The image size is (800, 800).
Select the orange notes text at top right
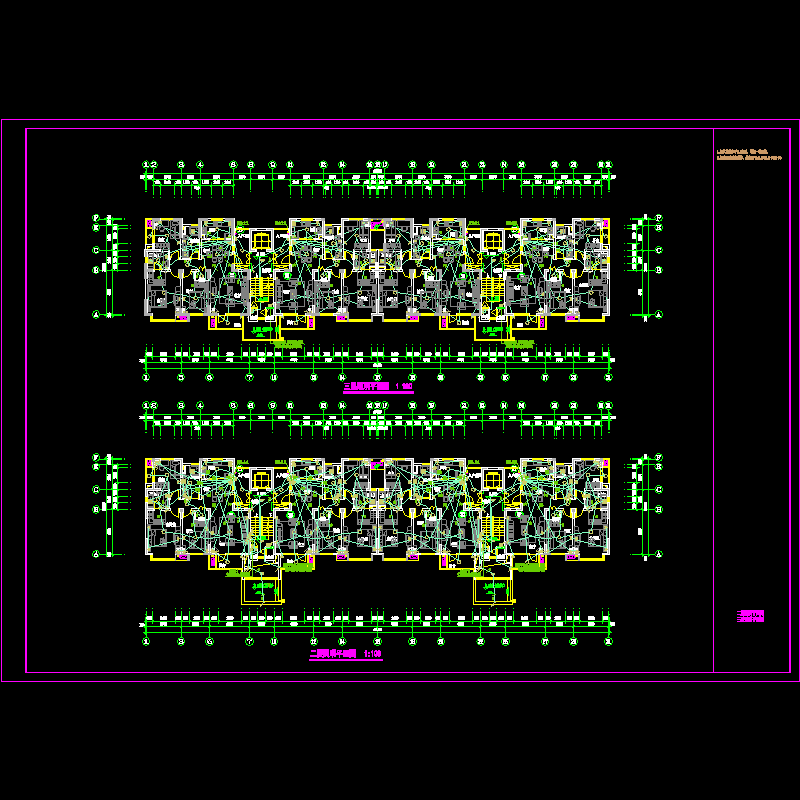[x=754, y=157]
